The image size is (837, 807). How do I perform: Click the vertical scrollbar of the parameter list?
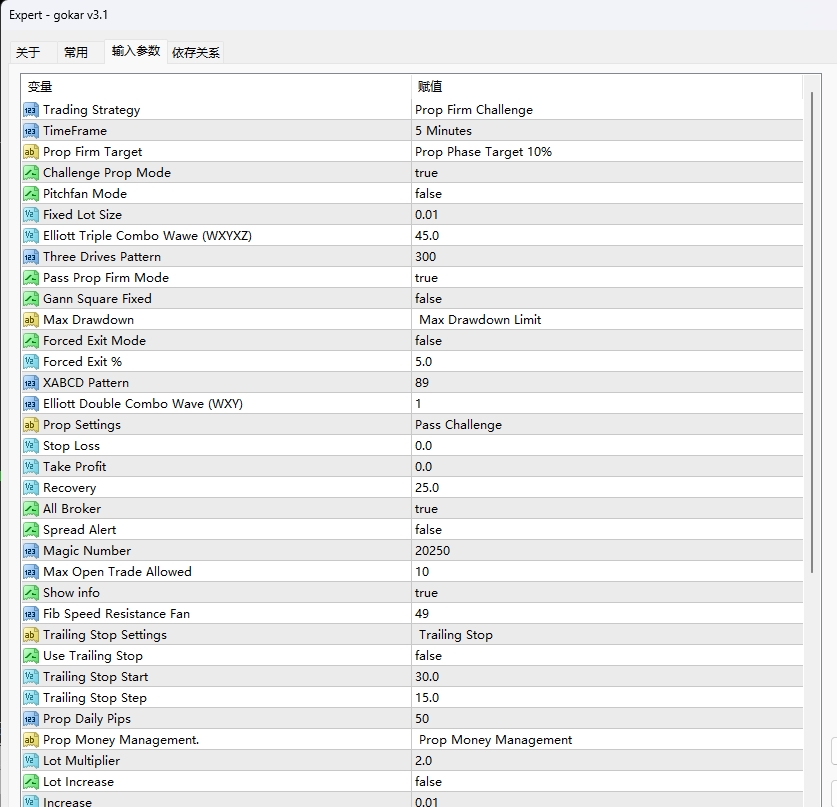click(812, 331)
